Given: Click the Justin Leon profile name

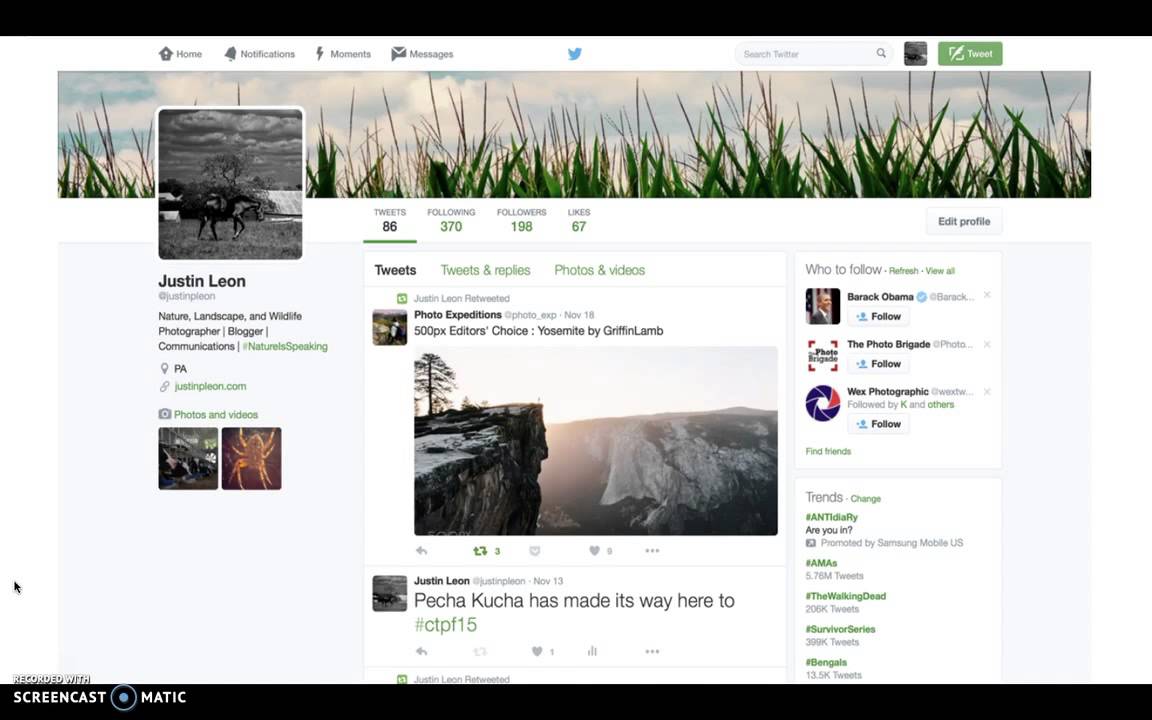Looking at the screenshot, I should pos(202,281).
